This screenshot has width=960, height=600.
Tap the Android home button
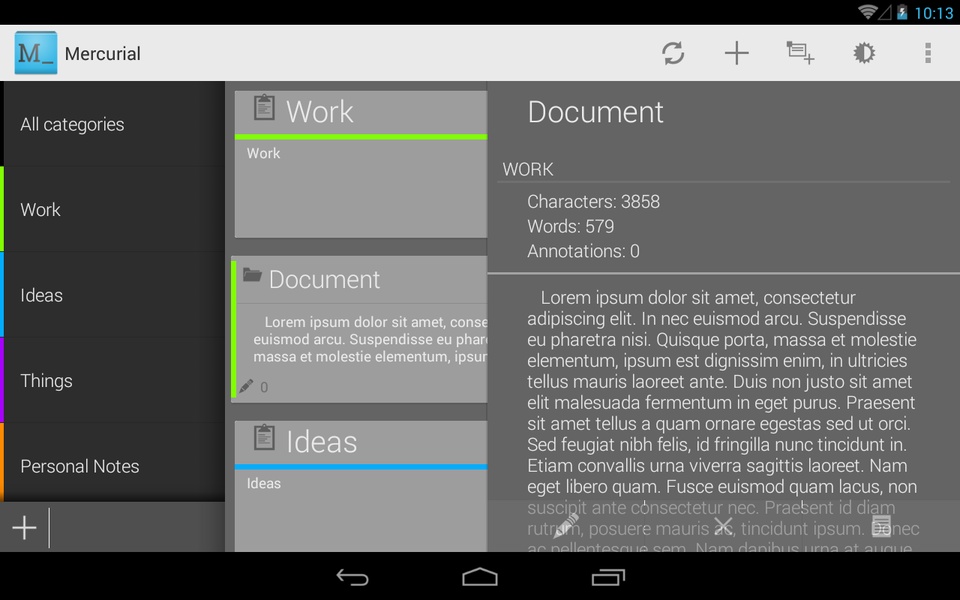[480, 577]
